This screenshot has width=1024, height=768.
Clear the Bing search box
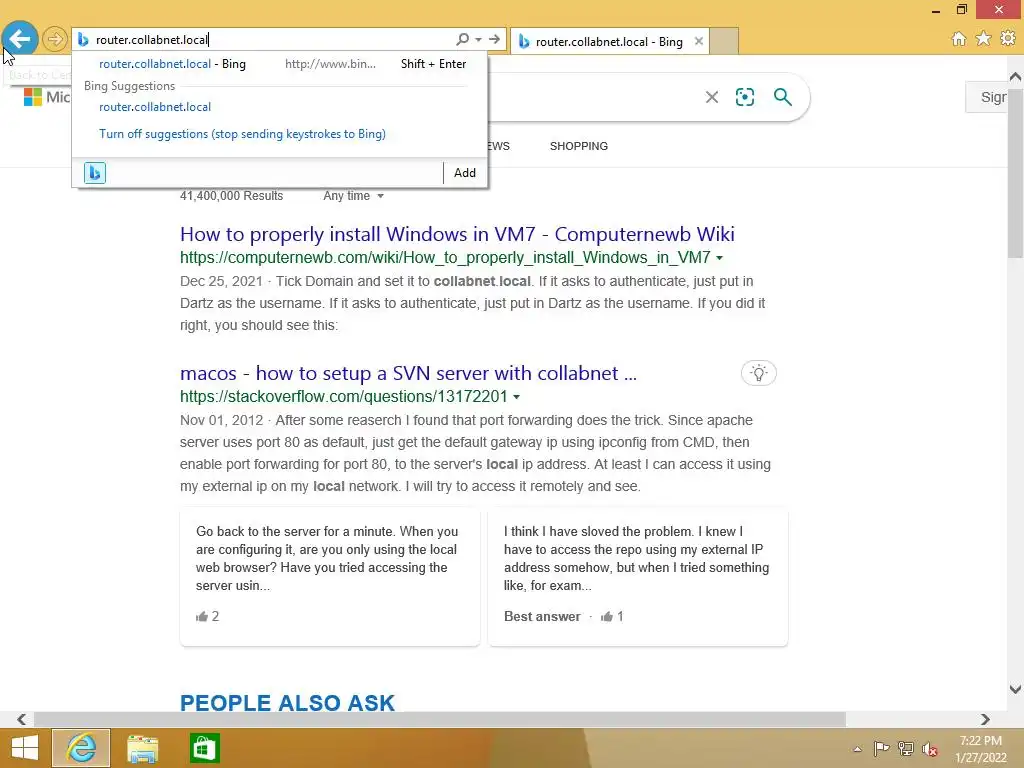point(712,97)
